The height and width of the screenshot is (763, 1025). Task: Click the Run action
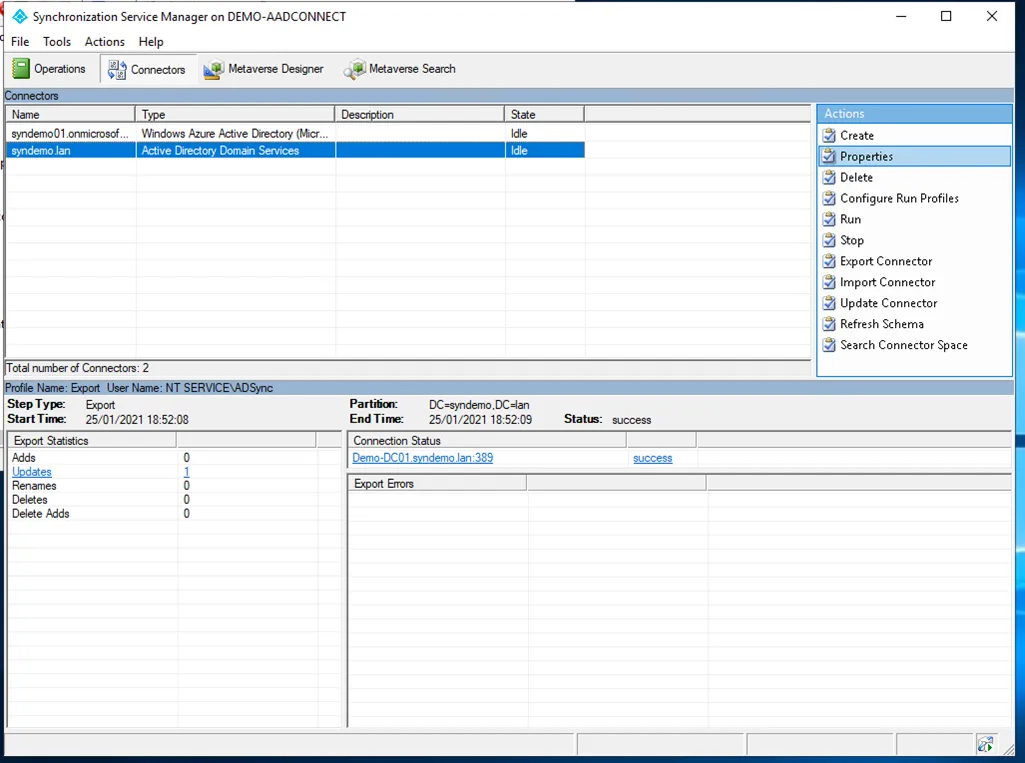coord(850,220)
